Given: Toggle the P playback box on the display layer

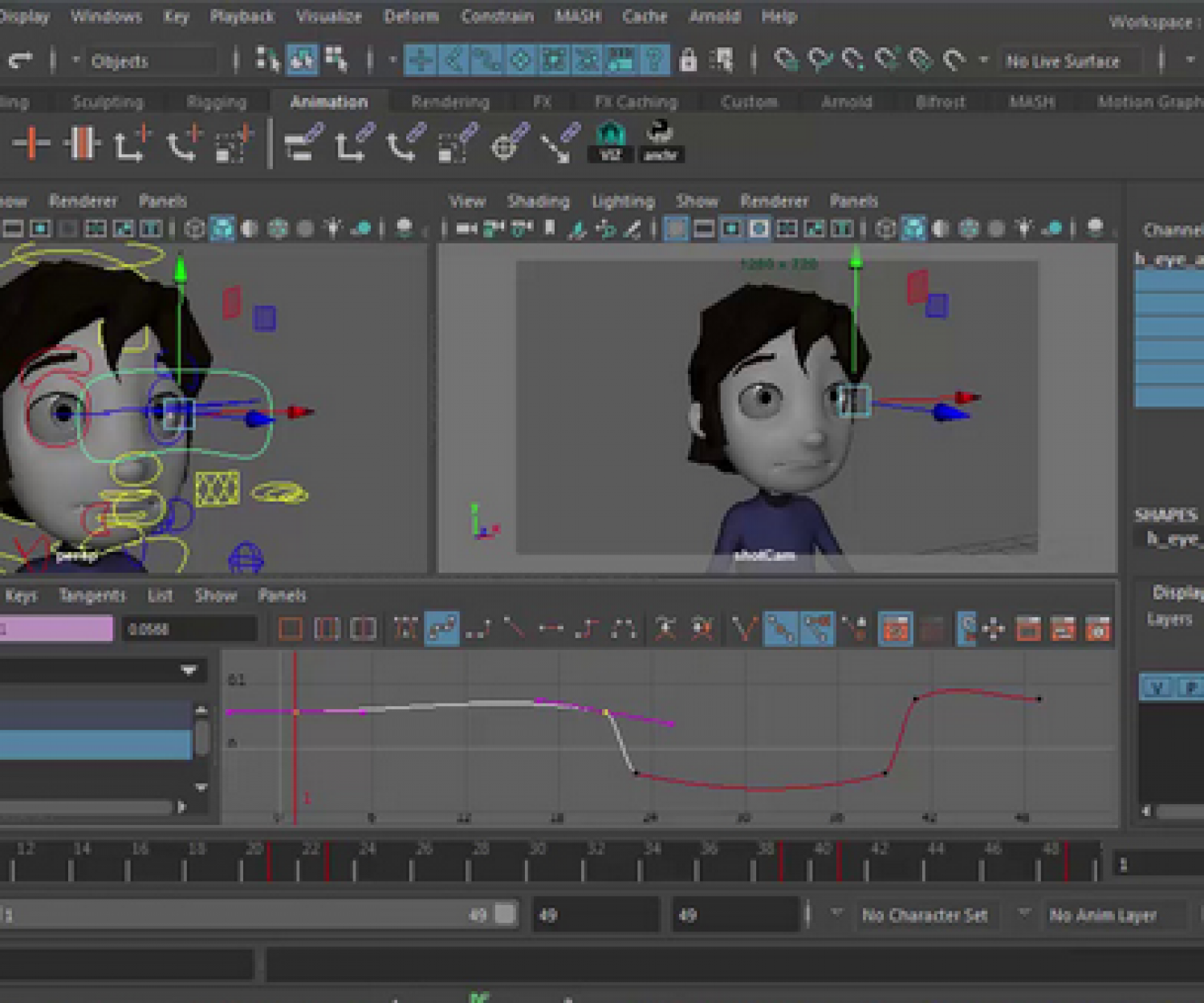Looking at the screenshot, I should (1191, 688).
